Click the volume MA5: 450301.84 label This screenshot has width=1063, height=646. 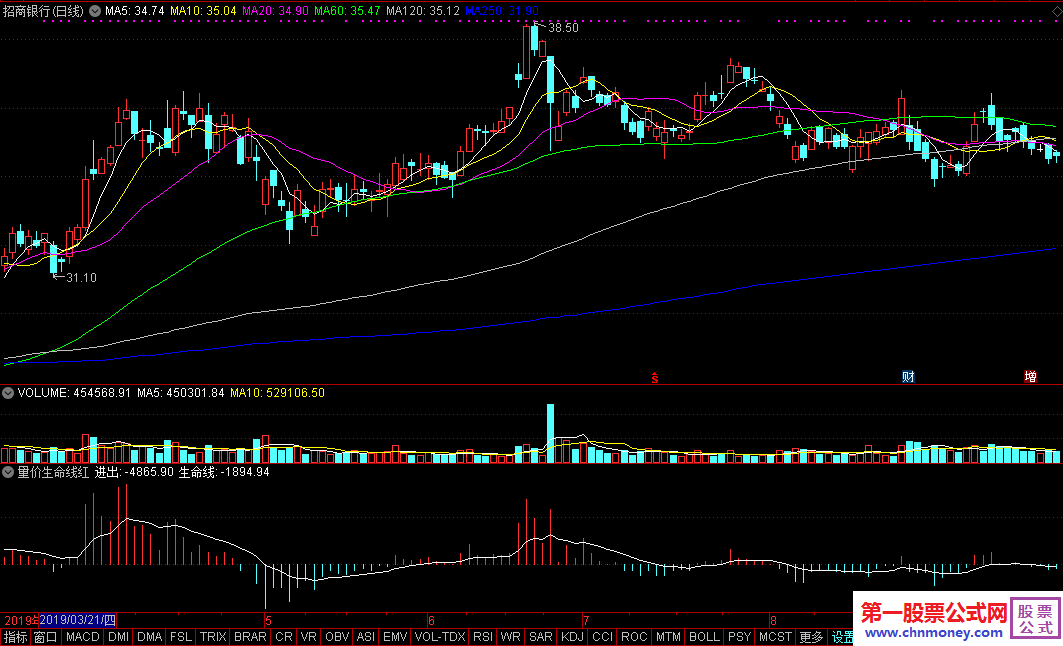tap(180, 393)
